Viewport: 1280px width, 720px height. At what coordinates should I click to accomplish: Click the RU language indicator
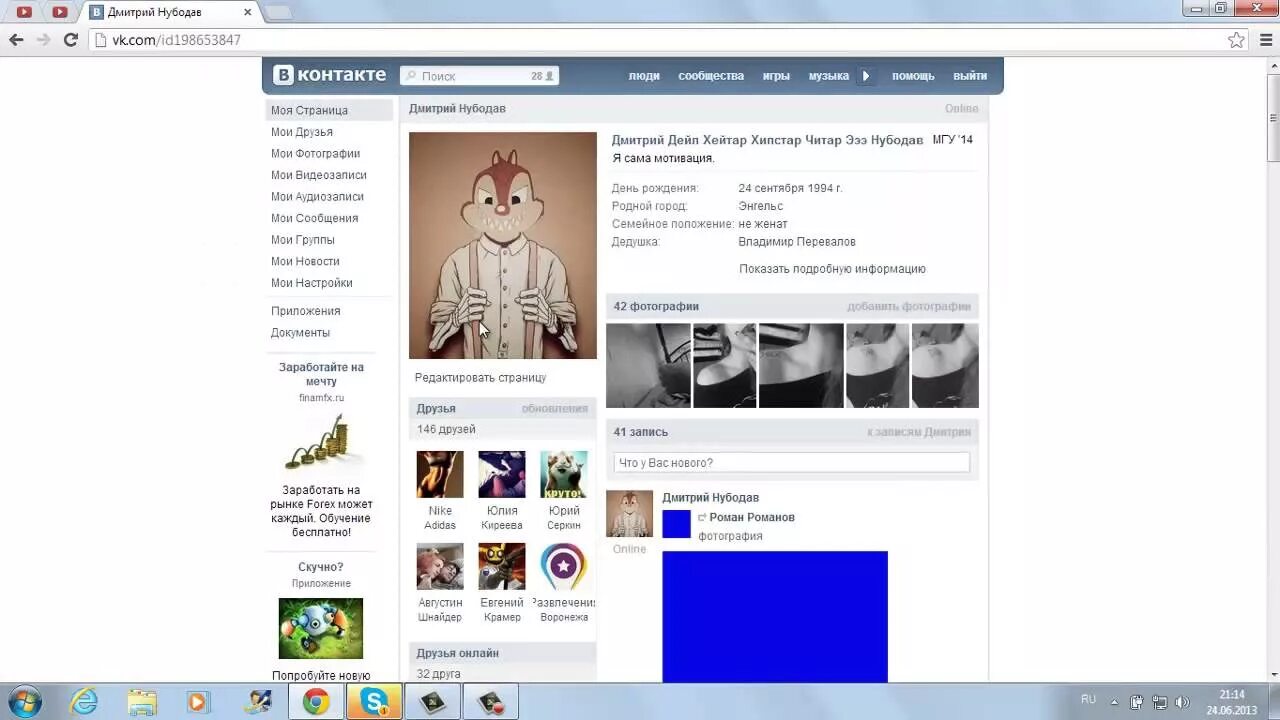pos(1088,700)
